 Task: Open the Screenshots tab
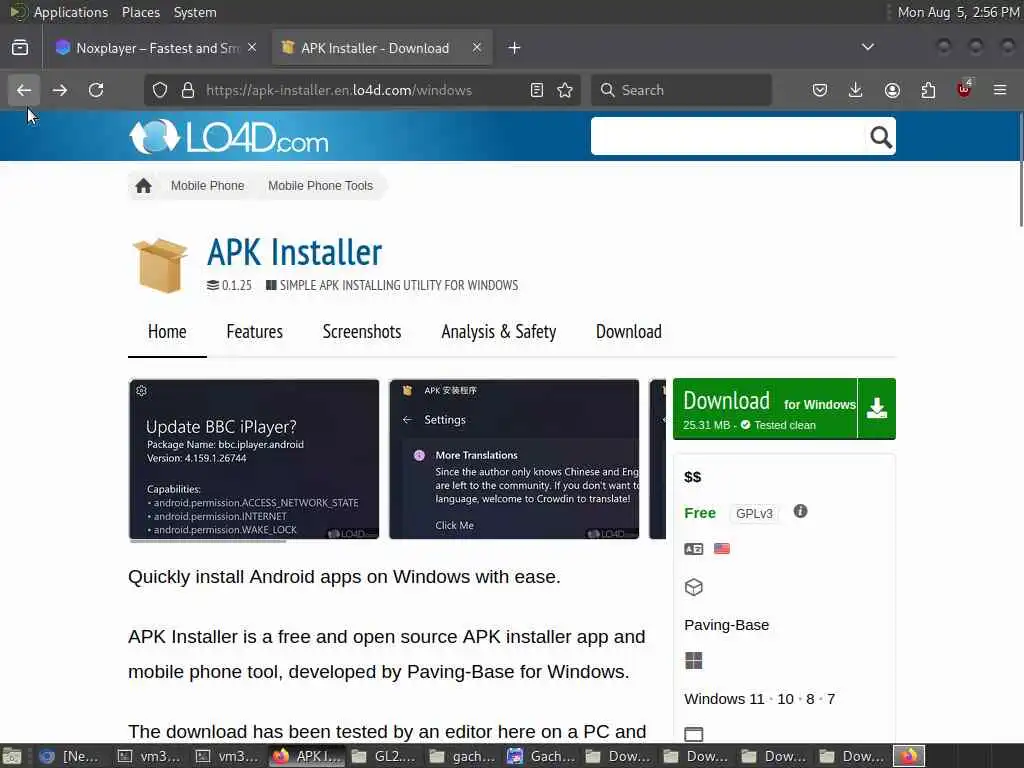[x=362, y=332]
